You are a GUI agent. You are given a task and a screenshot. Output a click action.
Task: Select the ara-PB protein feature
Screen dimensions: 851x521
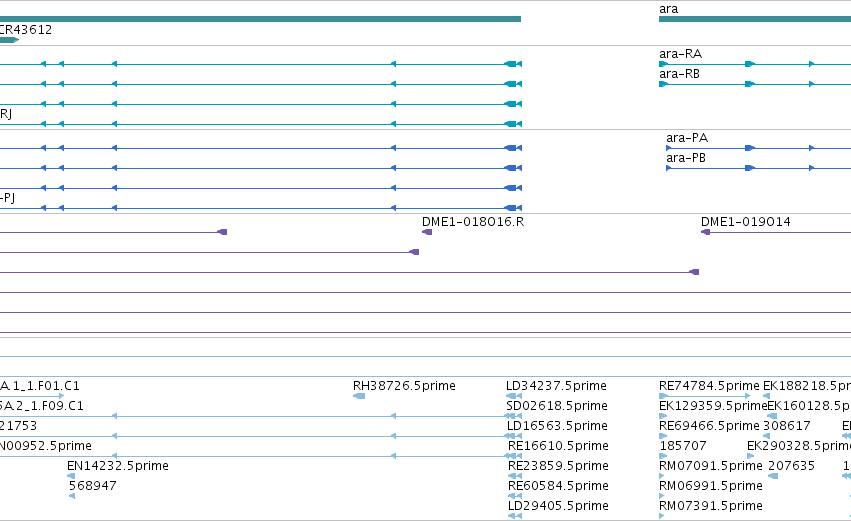click(758, 168)
